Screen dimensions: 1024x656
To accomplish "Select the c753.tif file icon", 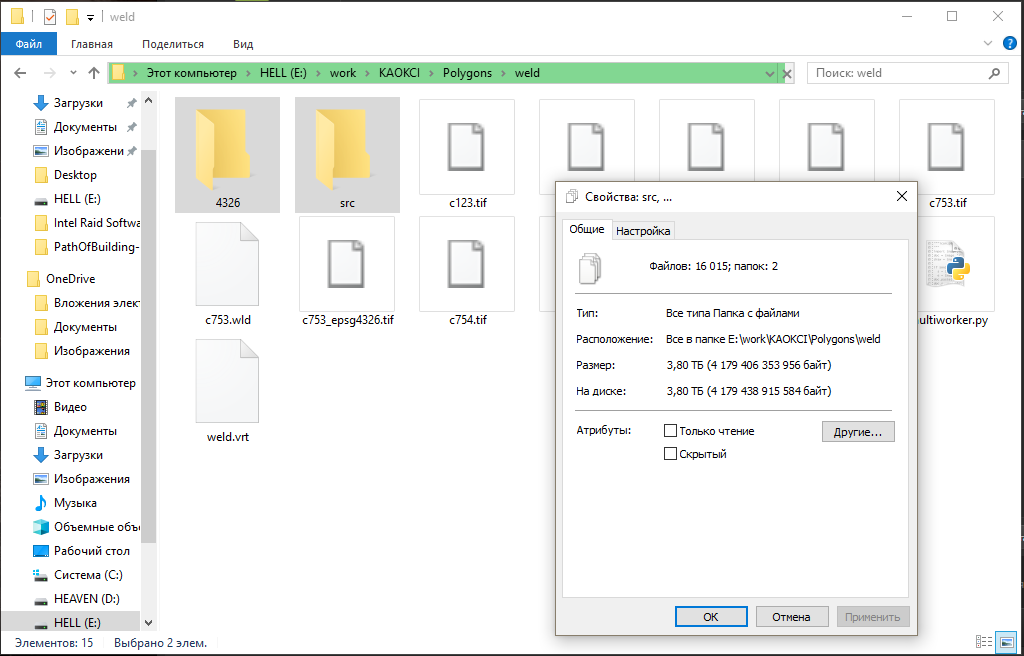I will [x=947, y=147].
